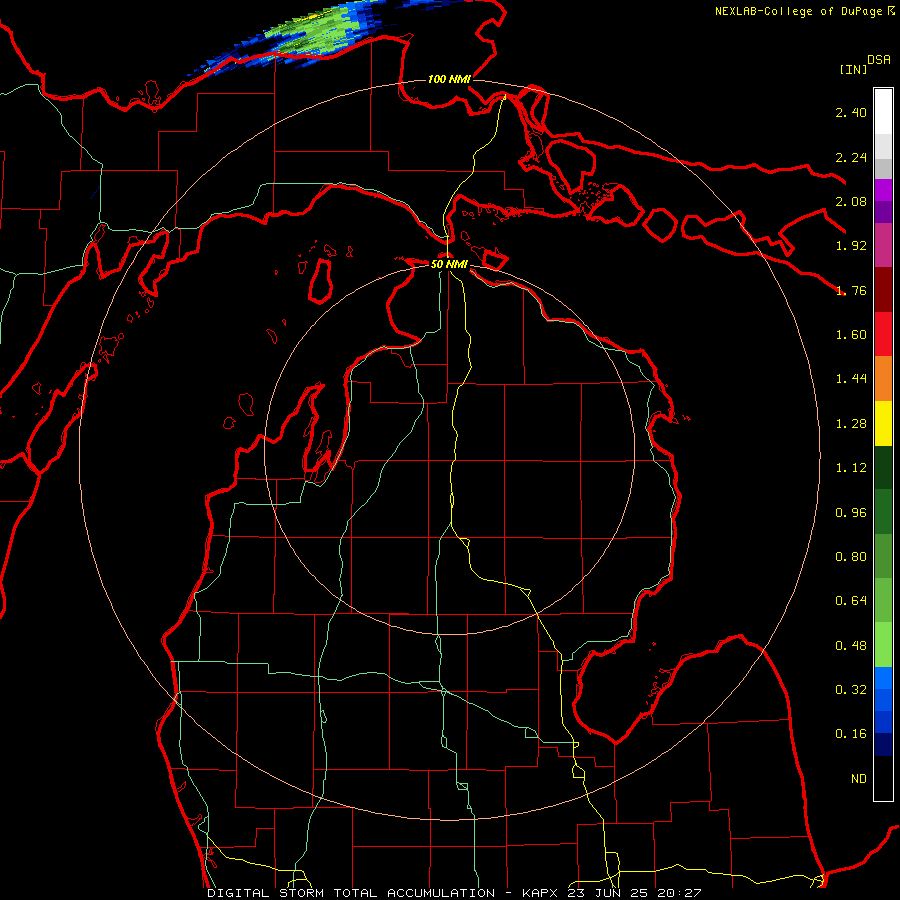The width and height of the screenshot is (900, 900).
Task: Pick the bright red legend swatch
Action: click(883, 334)
